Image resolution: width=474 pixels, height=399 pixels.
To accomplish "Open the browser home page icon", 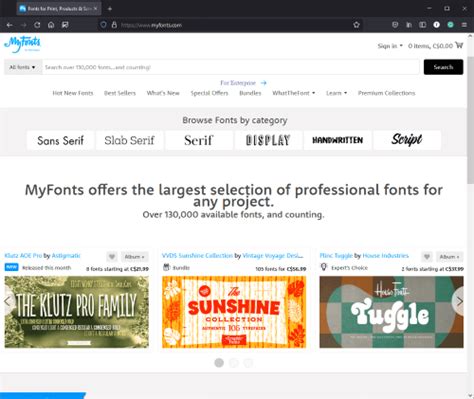I will (x=51, y=25).
